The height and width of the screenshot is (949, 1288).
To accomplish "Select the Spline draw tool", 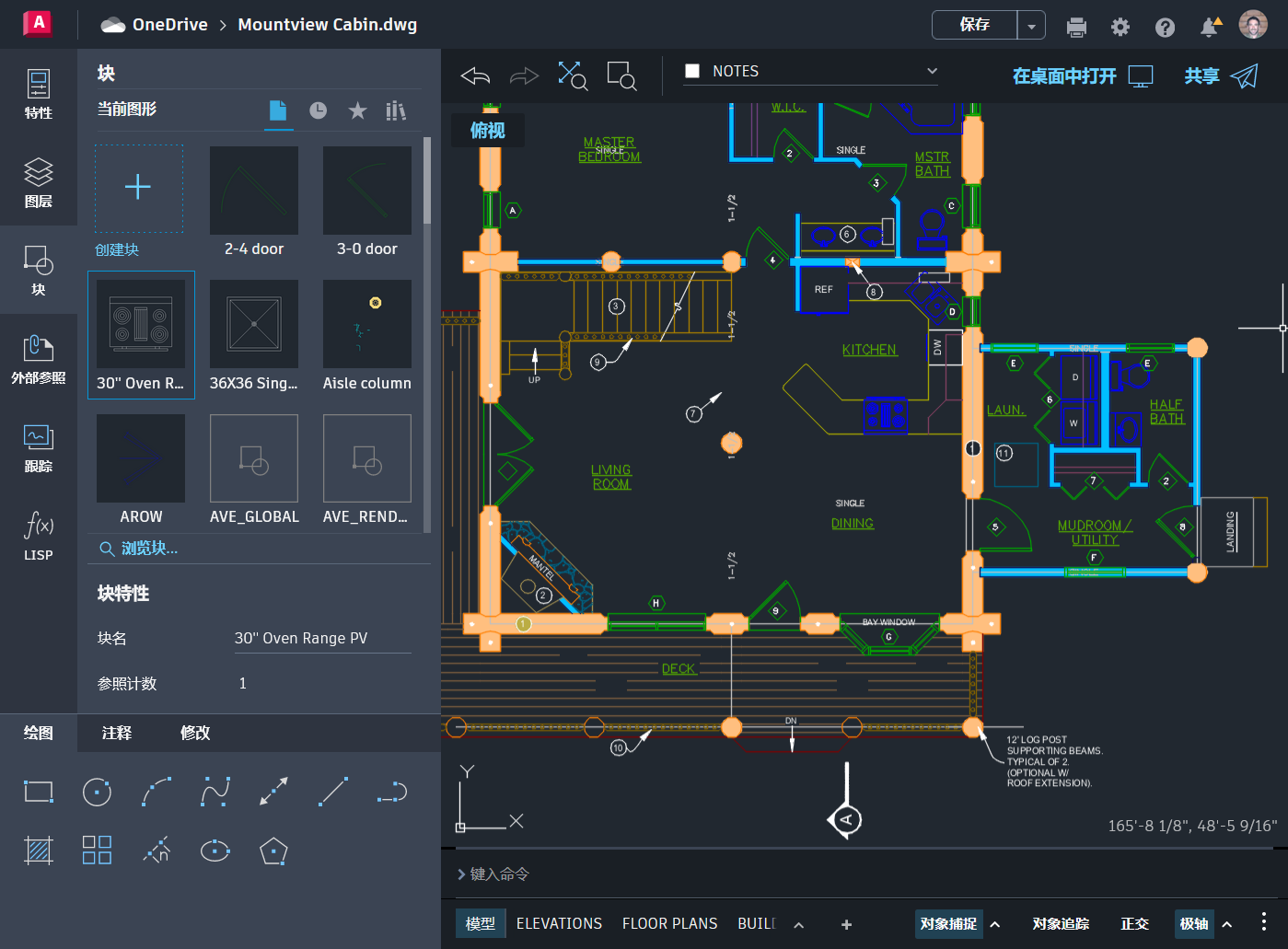I will [x=215, y=792].
